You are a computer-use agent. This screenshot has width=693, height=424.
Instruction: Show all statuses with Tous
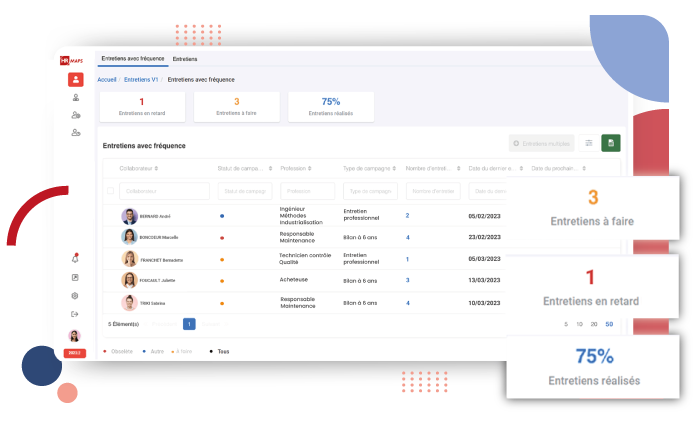[220, 351]
